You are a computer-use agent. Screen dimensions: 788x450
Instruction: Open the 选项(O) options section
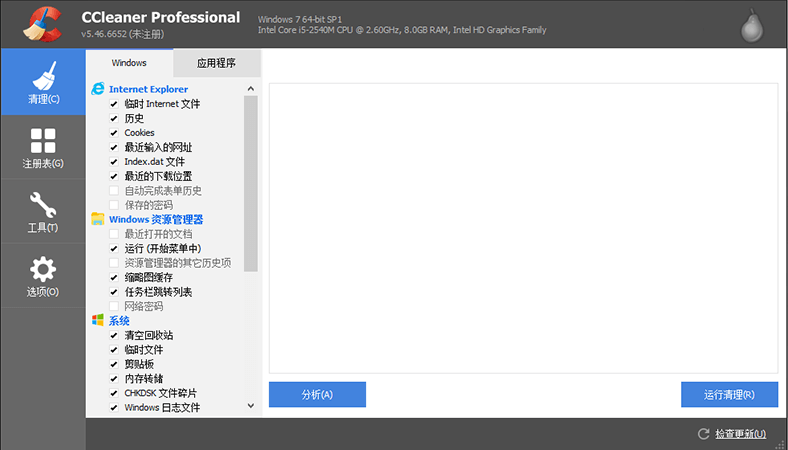coord(43,276)
